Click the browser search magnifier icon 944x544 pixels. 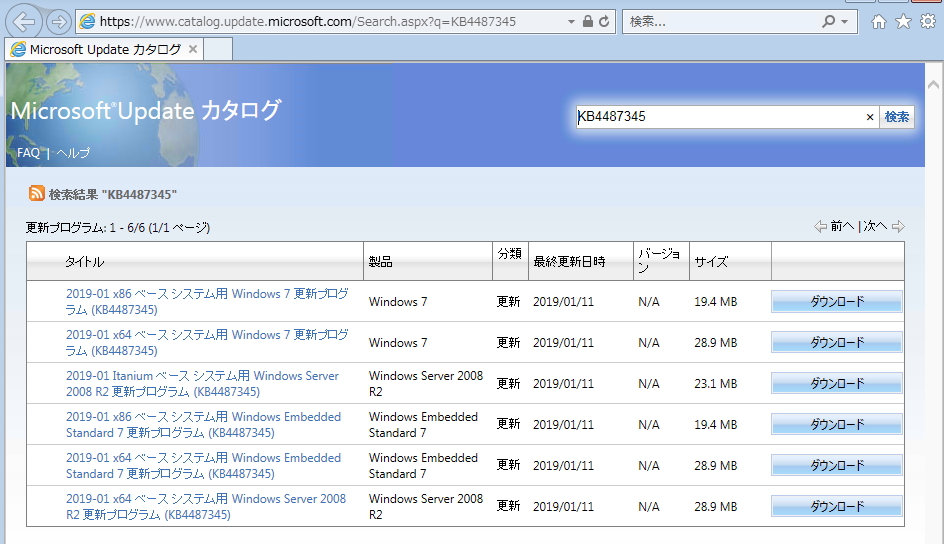pyautogui.click(x=828, y=22)
